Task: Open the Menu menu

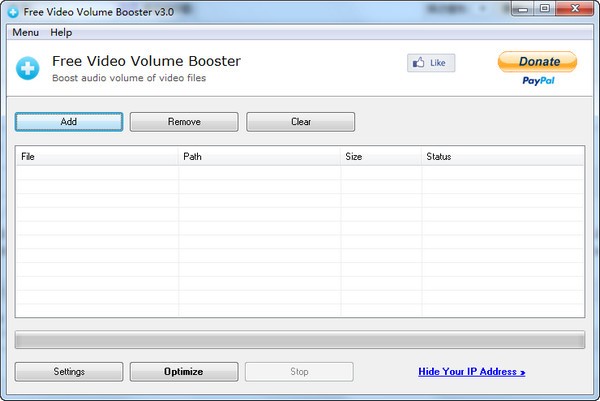Action: [26, 33]
